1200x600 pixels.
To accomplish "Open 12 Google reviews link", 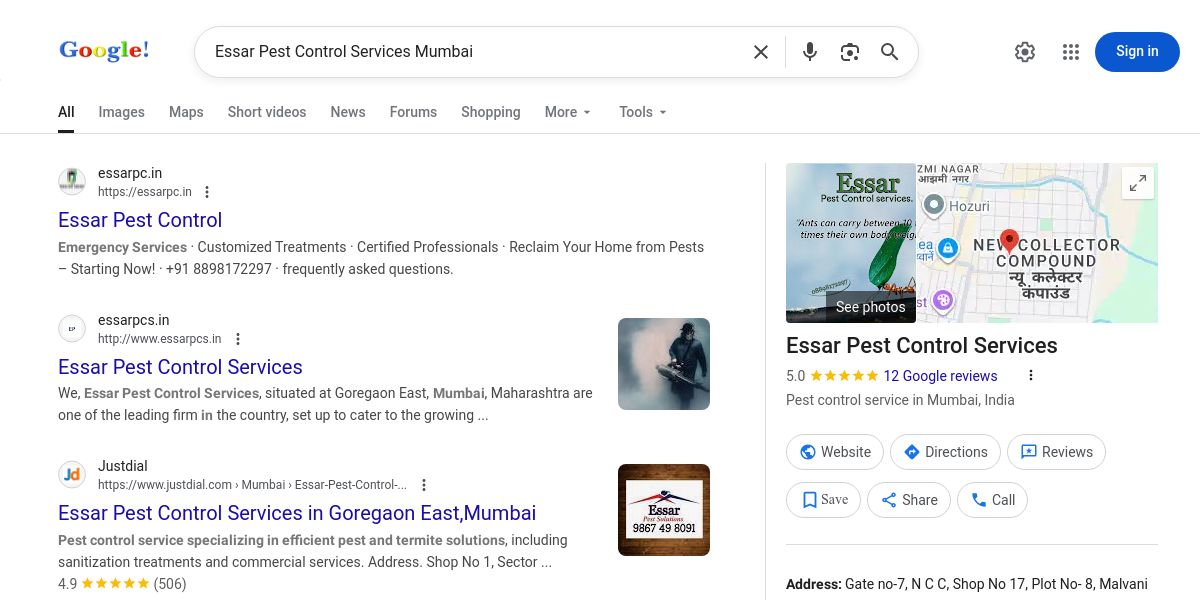I will click(x=940, y=376).
